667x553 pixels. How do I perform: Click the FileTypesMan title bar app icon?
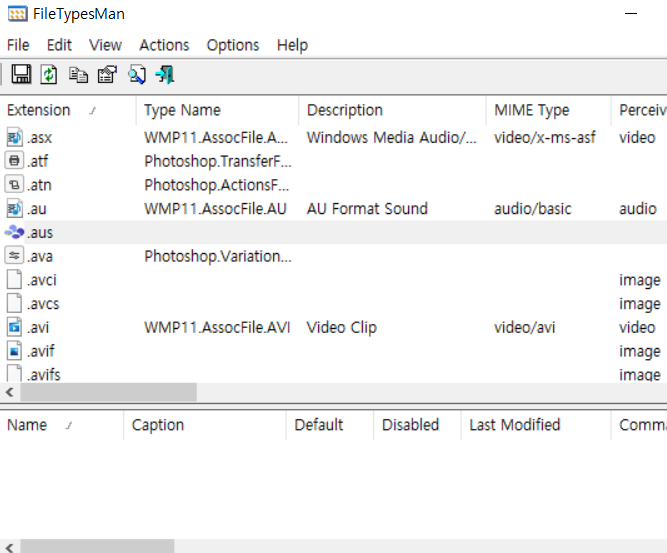click(17, 14)
